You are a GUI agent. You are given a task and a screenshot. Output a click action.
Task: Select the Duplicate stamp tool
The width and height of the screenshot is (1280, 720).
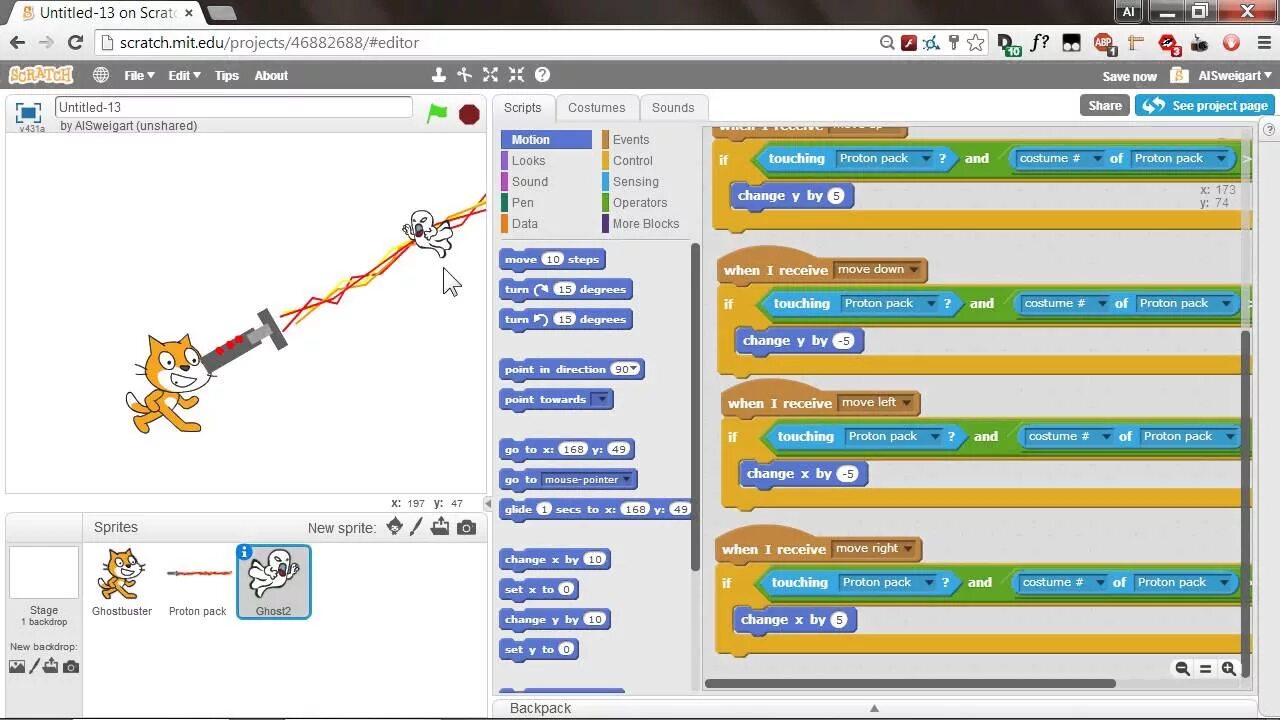click(x=438, y=75)
